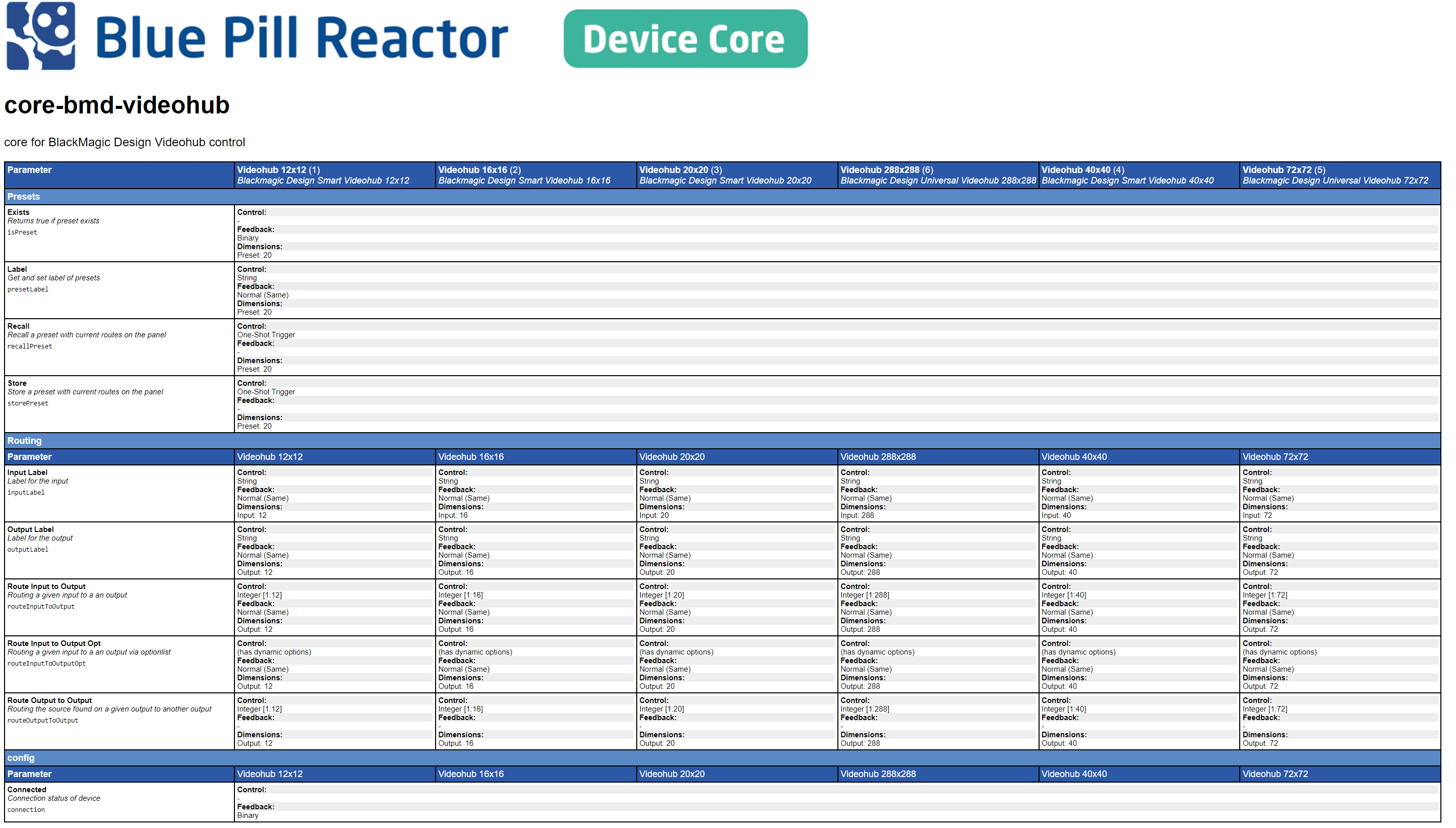This screenshot has width=1456, height=828.
Task: Click the routeInputToOutputOpt parameter name
Action: point(46,663)
